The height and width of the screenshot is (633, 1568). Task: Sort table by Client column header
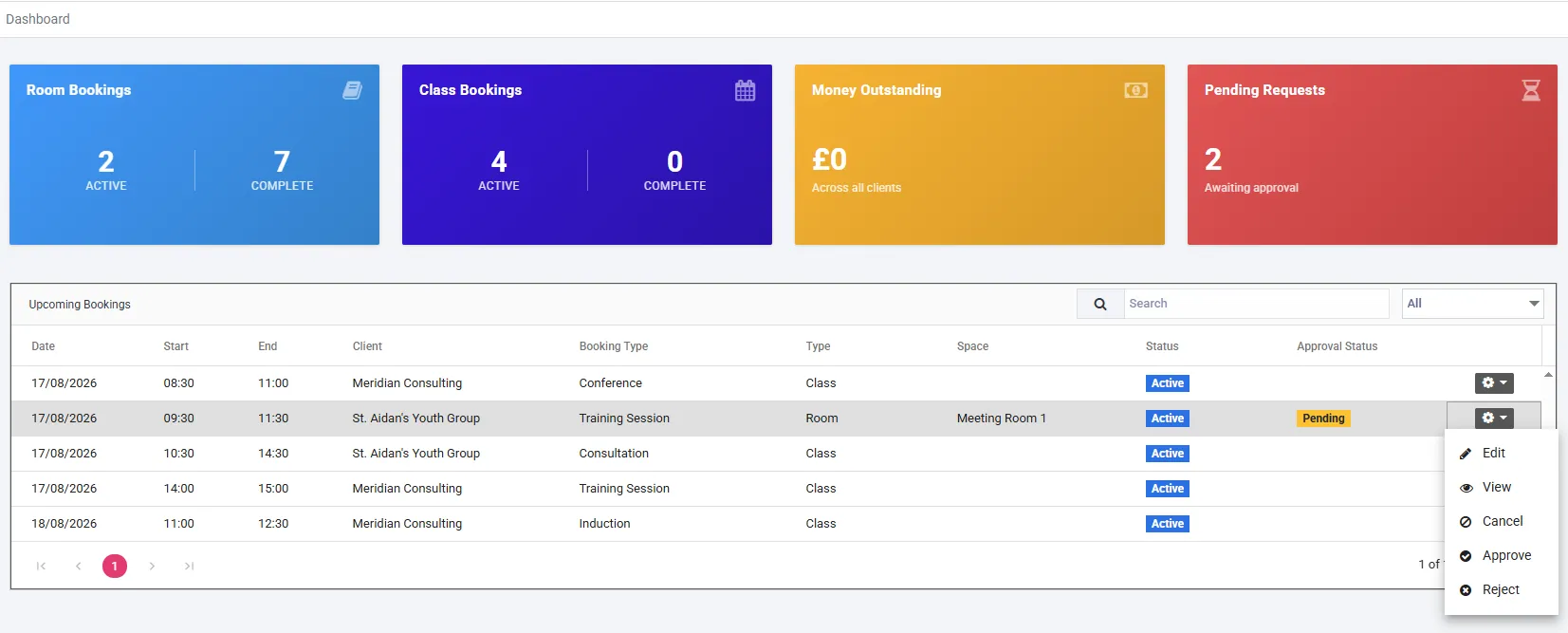click(x=367, y=346)
